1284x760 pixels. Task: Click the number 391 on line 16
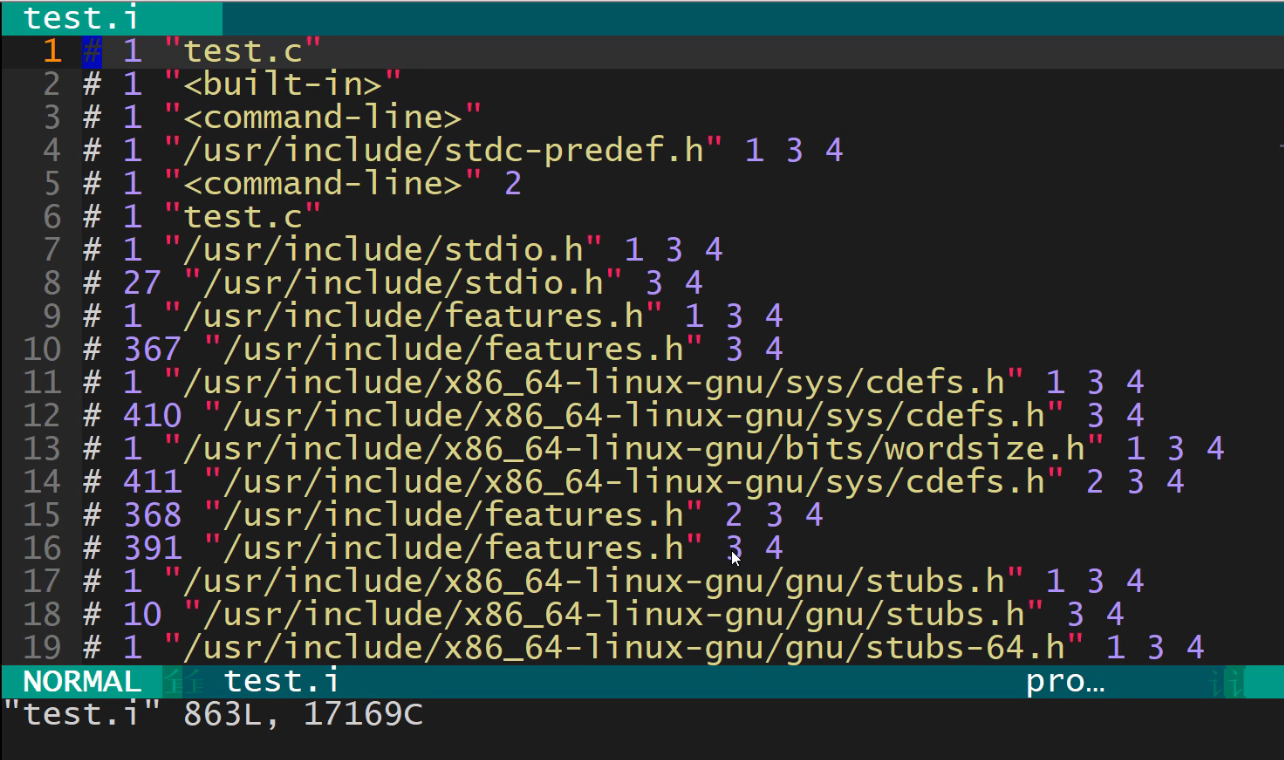click(152, 547)
